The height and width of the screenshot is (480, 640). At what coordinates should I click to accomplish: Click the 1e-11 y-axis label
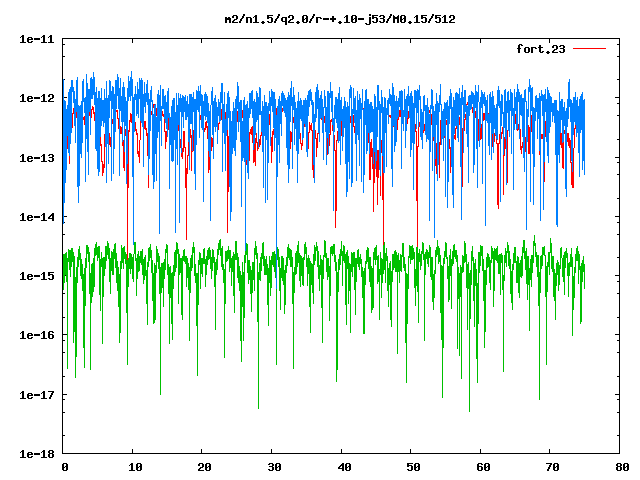tap(37, 39)
